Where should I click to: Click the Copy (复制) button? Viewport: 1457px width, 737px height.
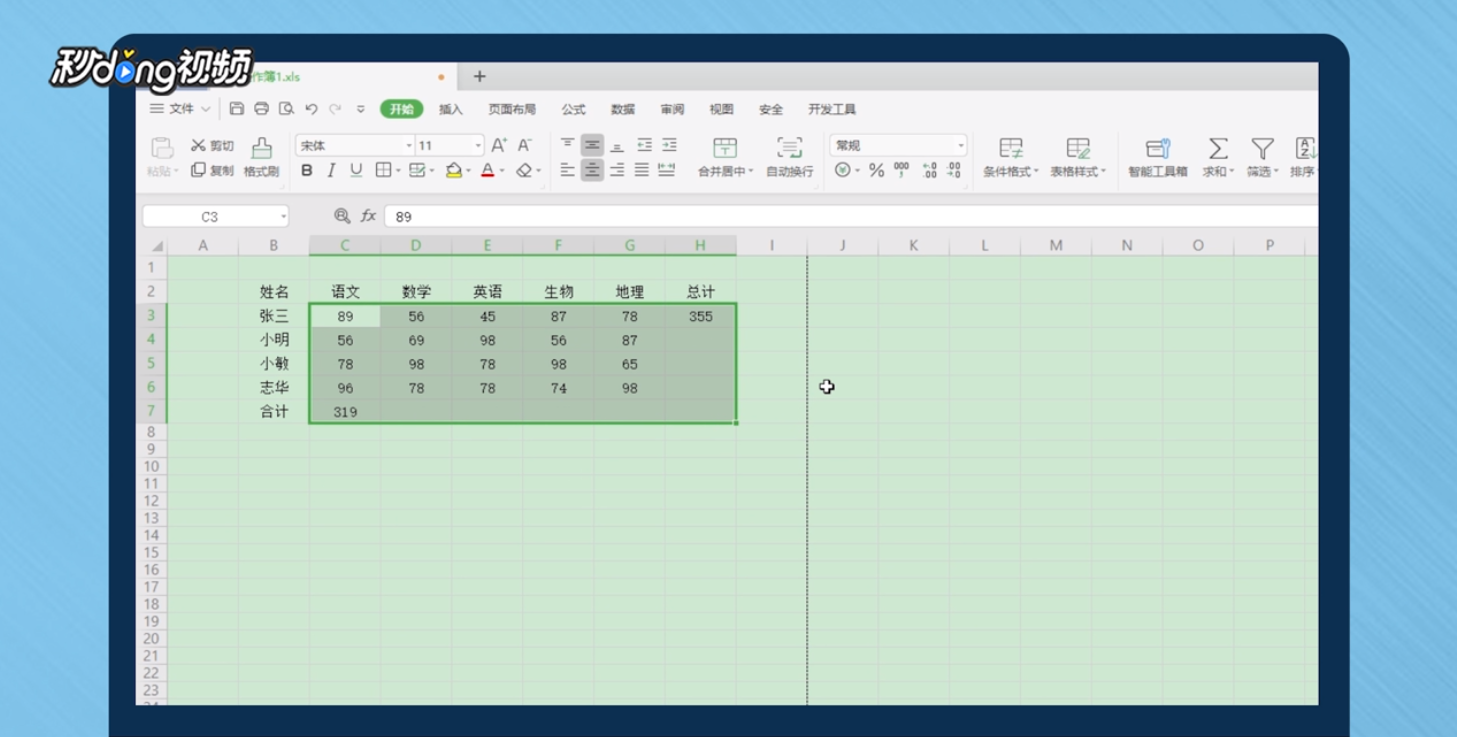212,171
